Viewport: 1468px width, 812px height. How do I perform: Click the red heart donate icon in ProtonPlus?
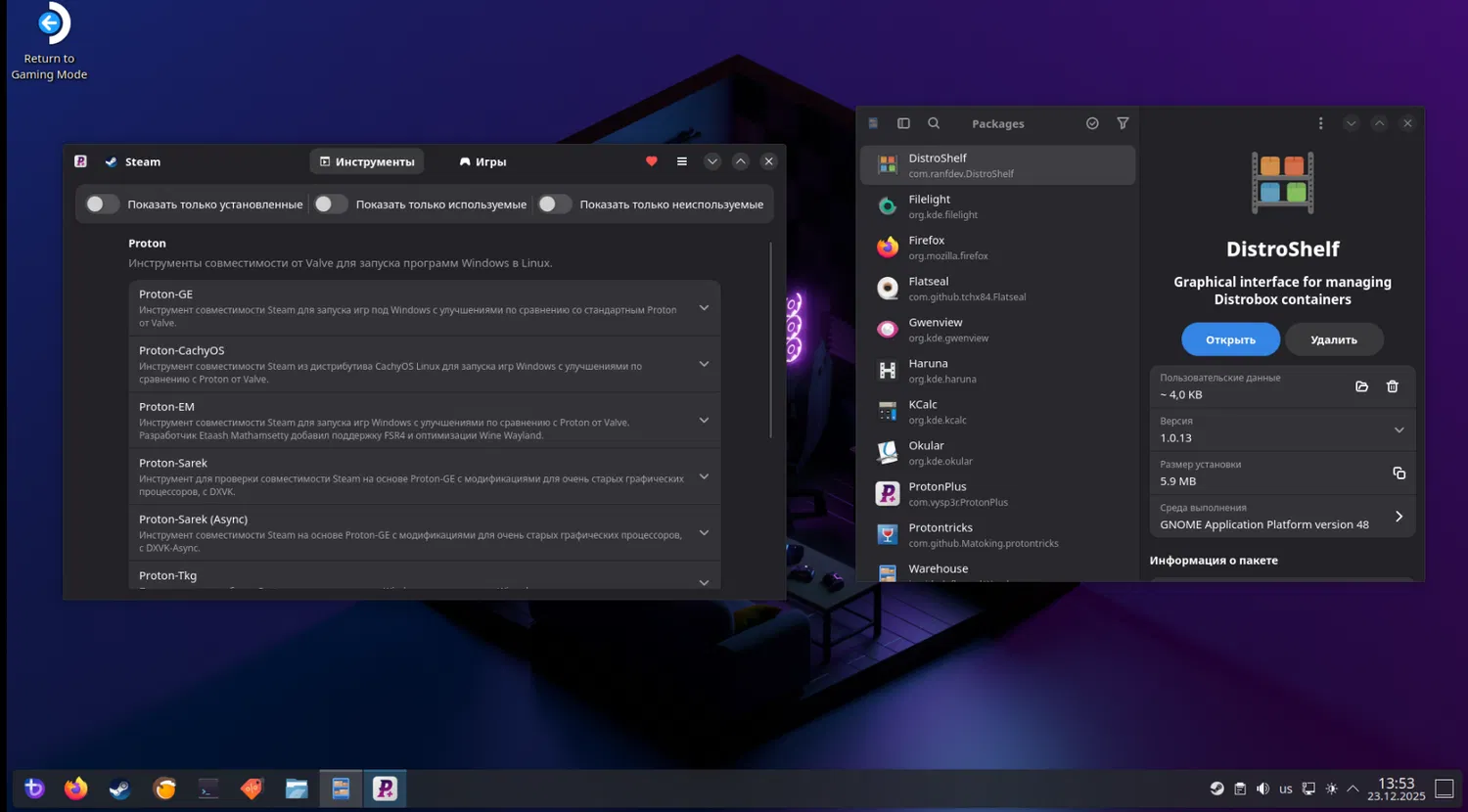coord(652,161)
